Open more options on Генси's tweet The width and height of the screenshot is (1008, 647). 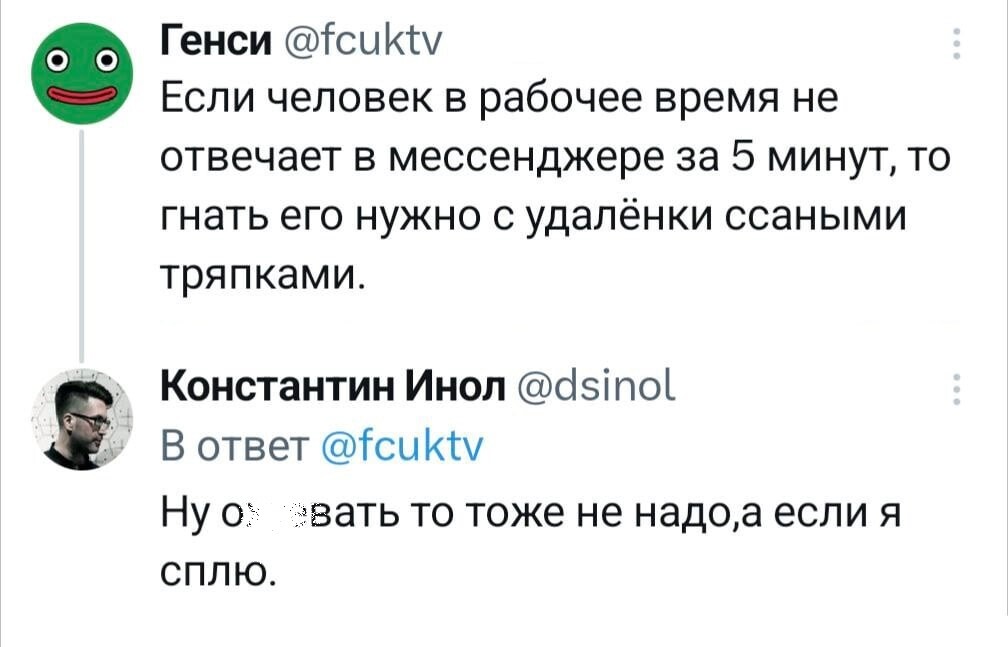tap(958, 45)
